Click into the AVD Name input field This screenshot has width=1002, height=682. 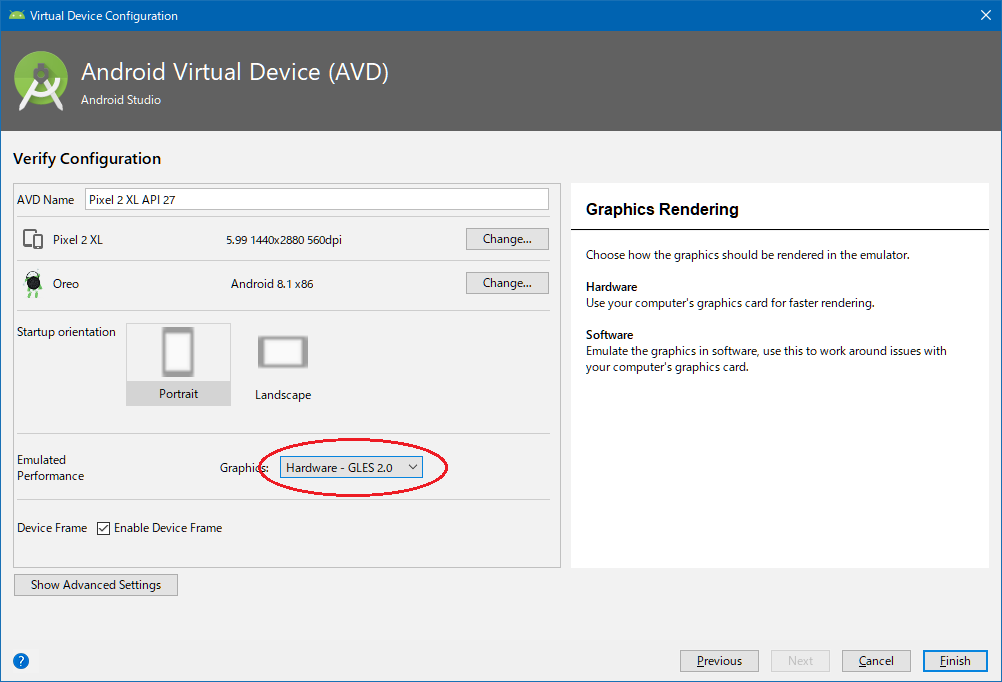(316, 199)
